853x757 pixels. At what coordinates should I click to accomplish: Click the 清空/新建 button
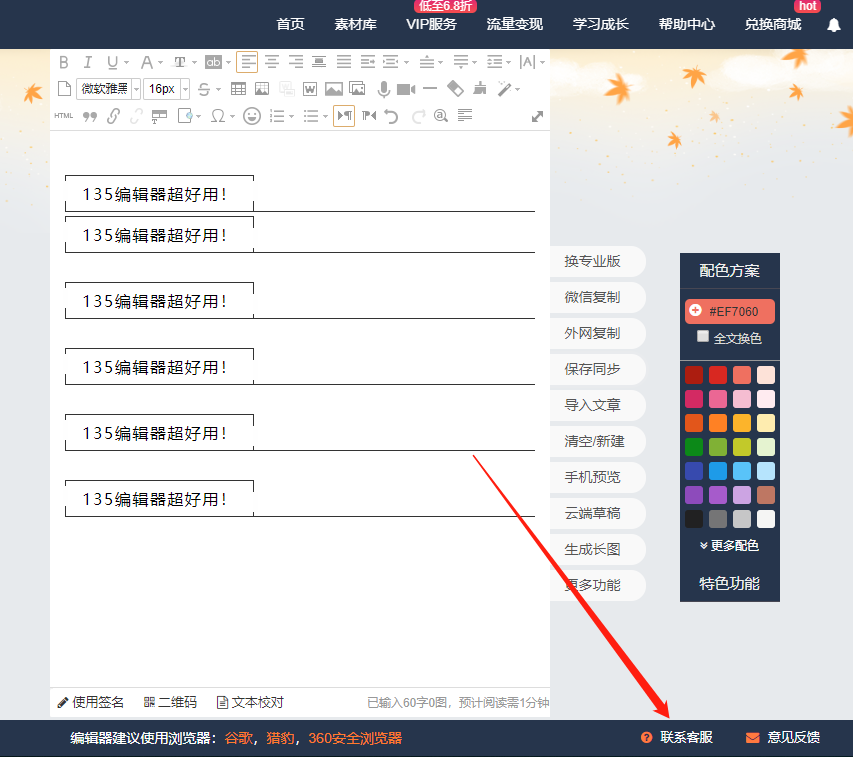coord(597,441)
